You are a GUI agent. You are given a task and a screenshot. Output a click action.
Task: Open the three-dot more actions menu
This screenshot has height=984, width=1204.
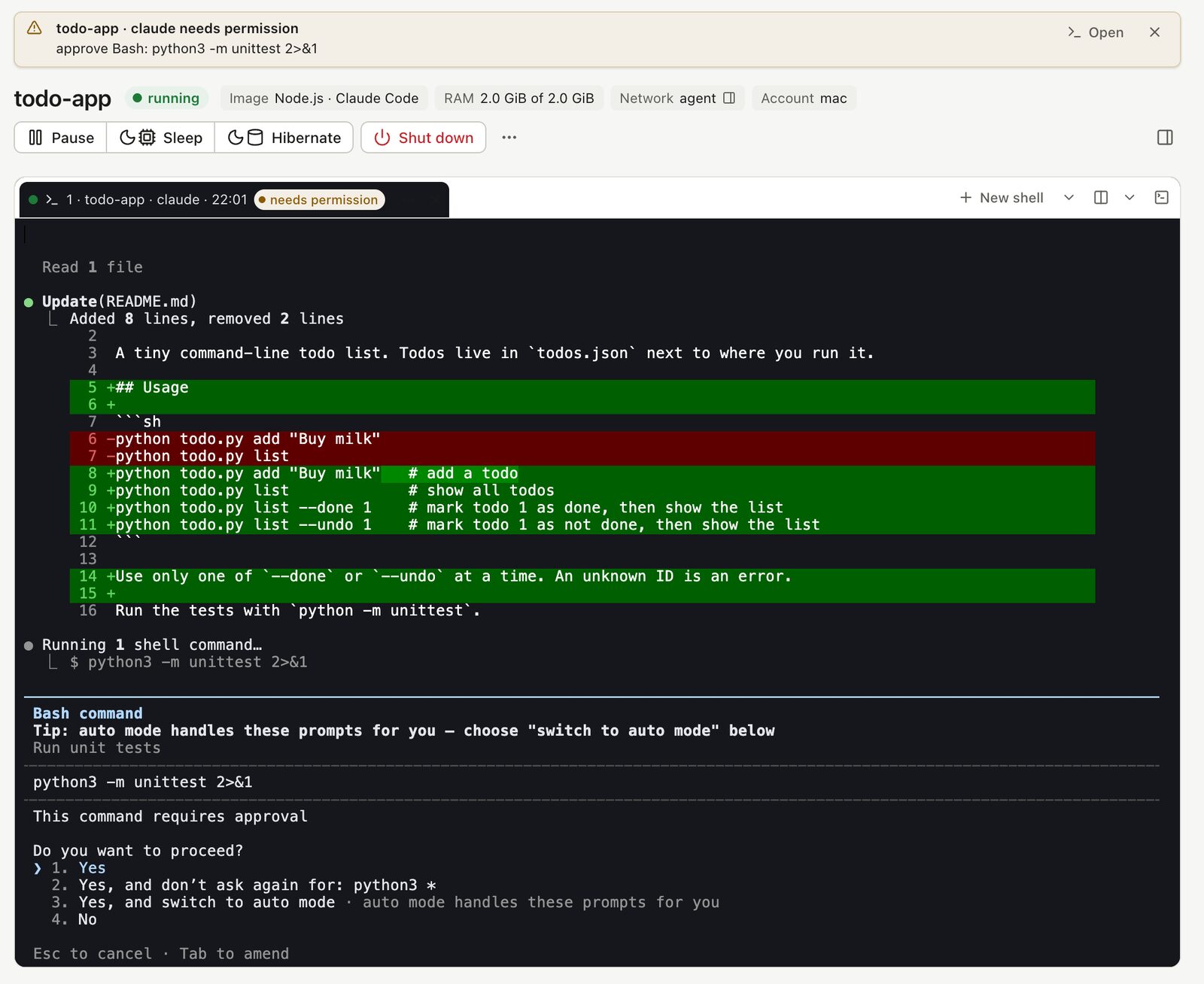pos(509,138)
